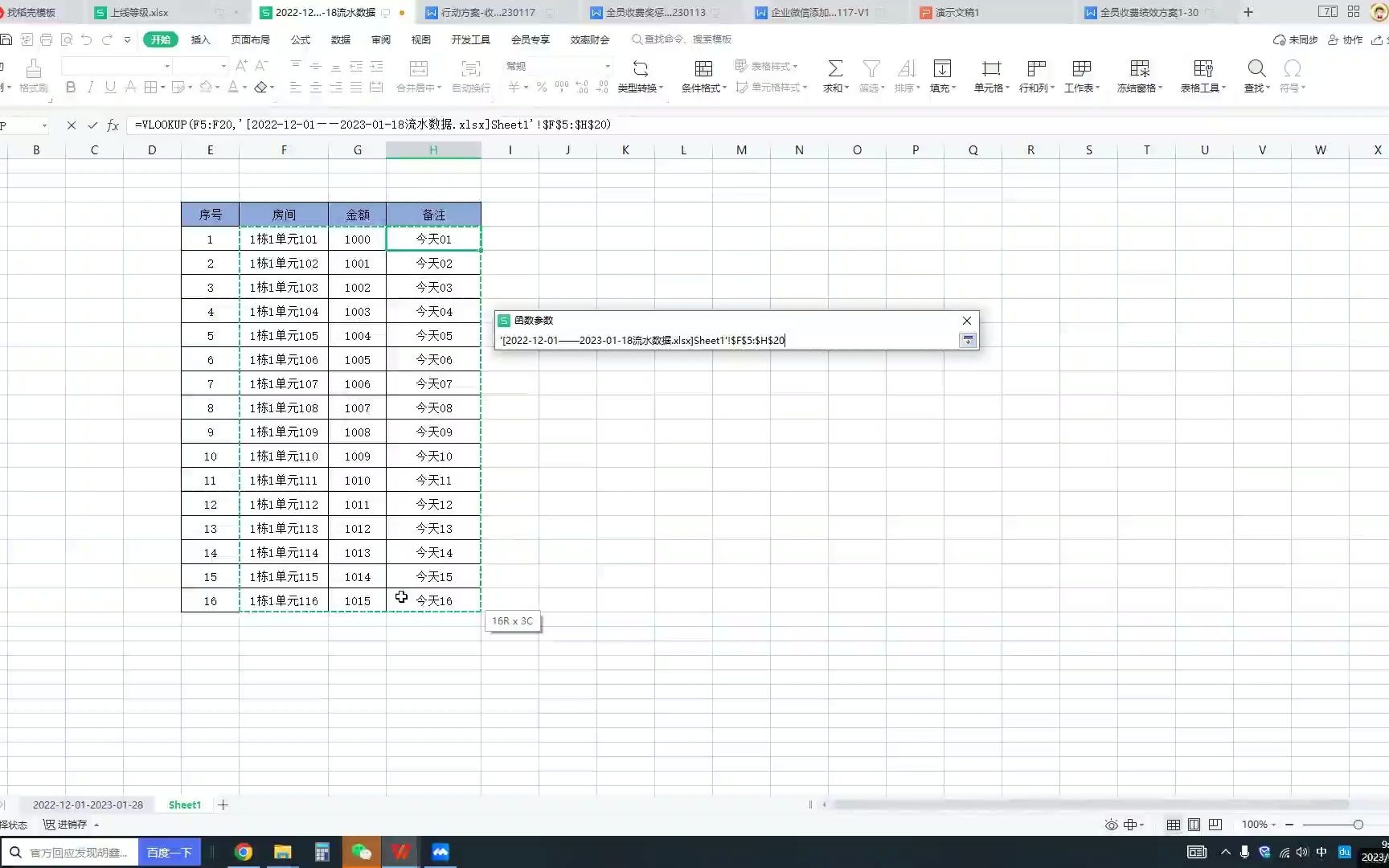
Task: Click the Fill (填充) icon
Action: pyautogui.click(x=941, y=76)
